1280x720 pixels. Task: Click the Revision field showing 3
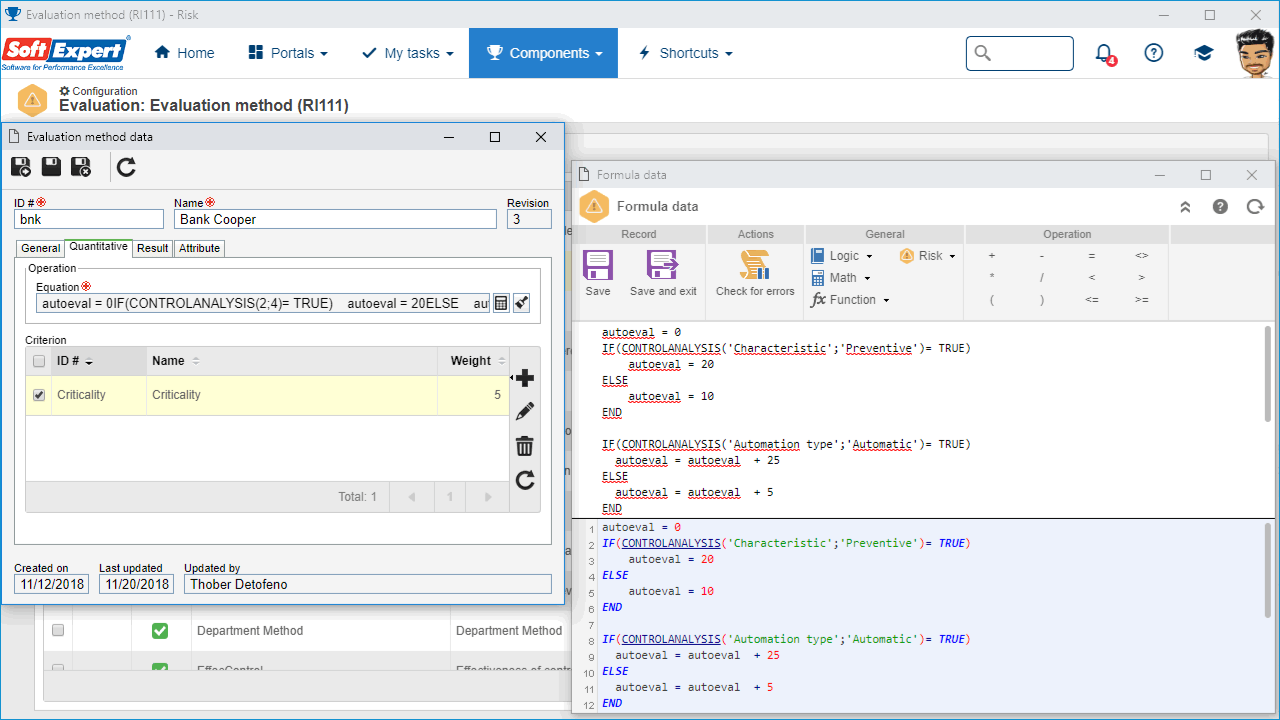coord(529,219)
